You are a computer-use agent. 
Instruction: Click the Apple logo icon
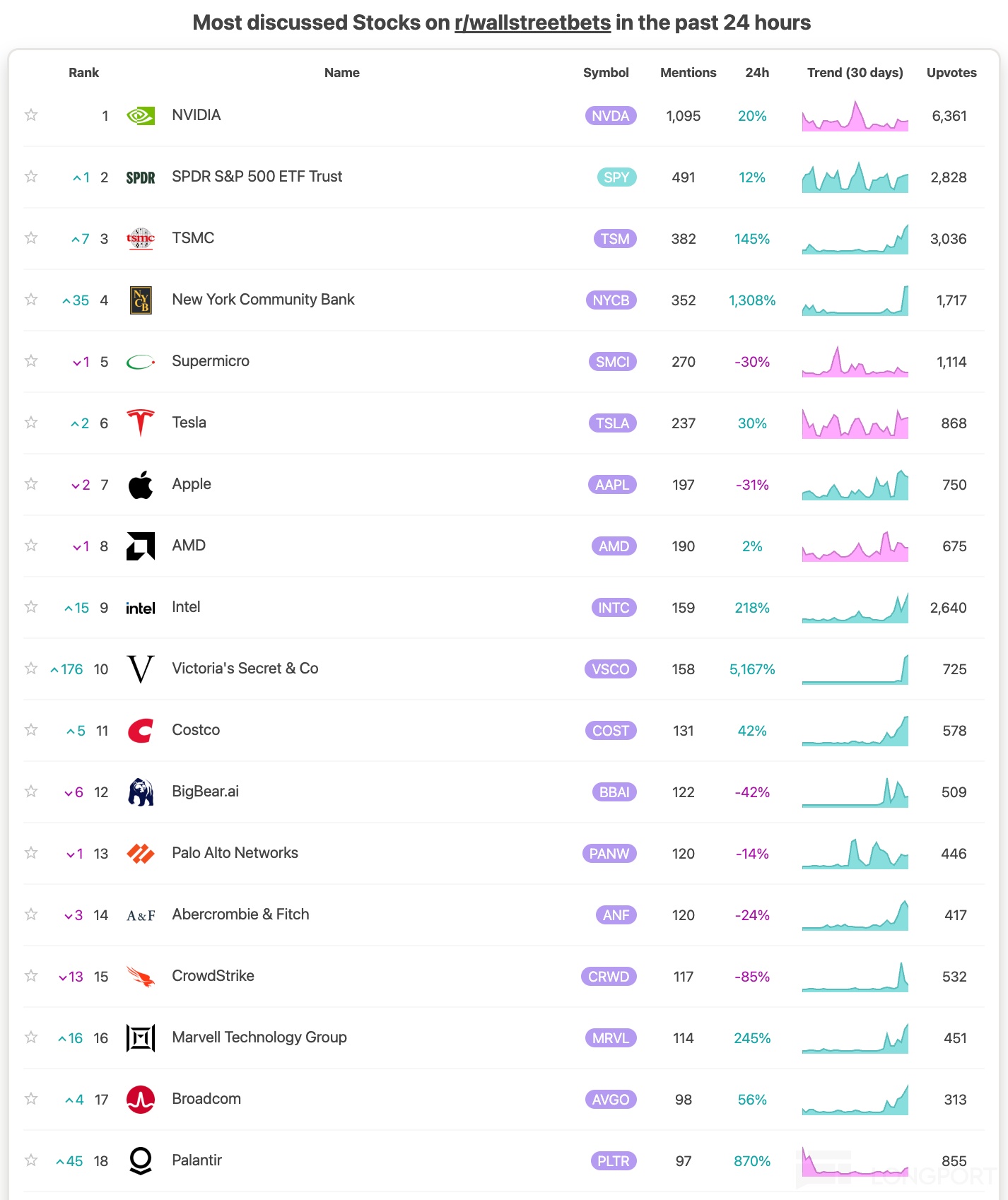[140, 485]
